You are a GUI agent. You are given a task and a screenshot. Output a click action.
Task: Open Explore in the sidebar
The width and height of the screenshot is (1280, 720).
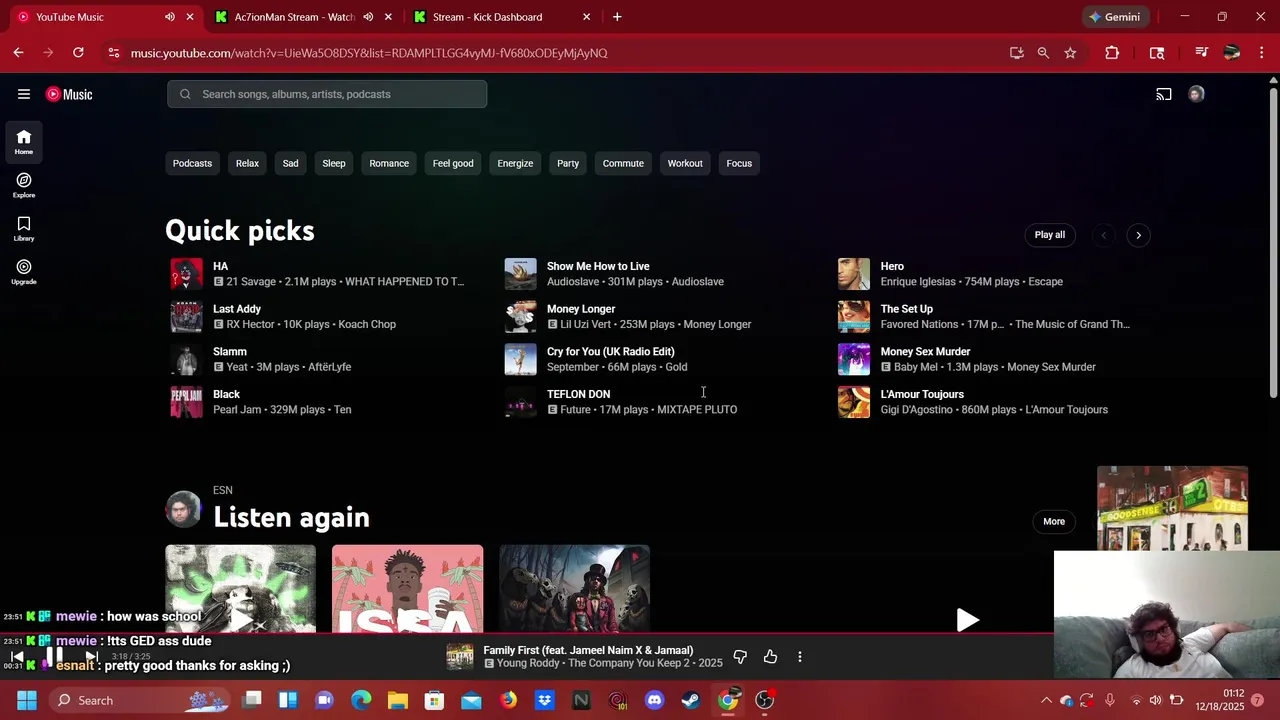point(24,185)
